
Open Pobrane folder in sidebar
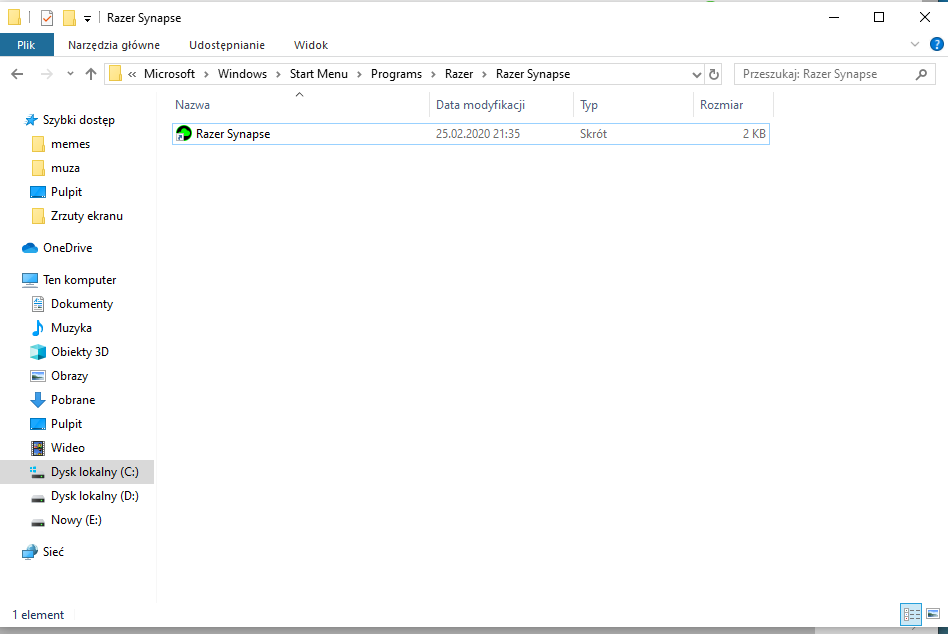pos(73,399)
